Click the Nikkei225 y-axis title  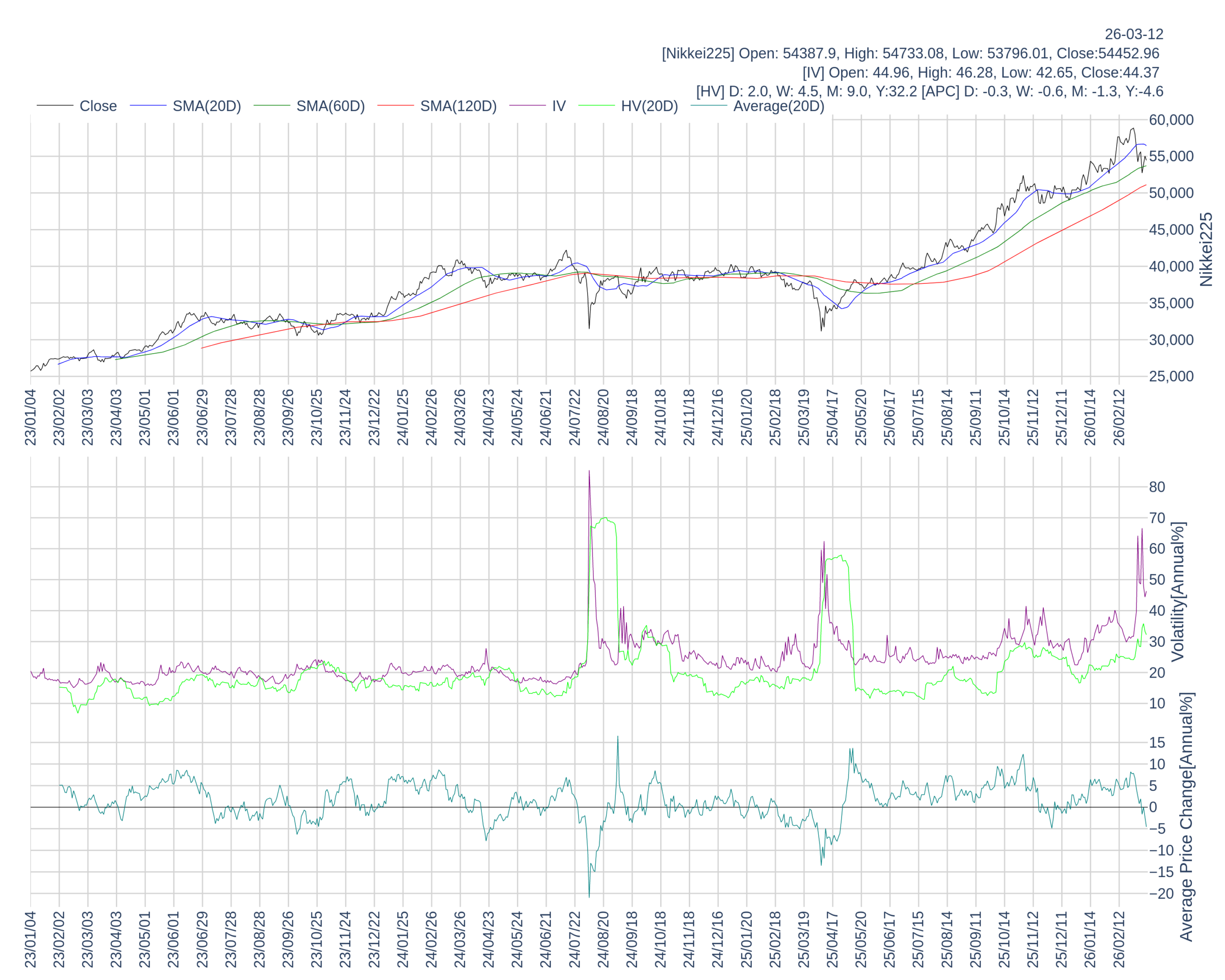[1206, 249]
